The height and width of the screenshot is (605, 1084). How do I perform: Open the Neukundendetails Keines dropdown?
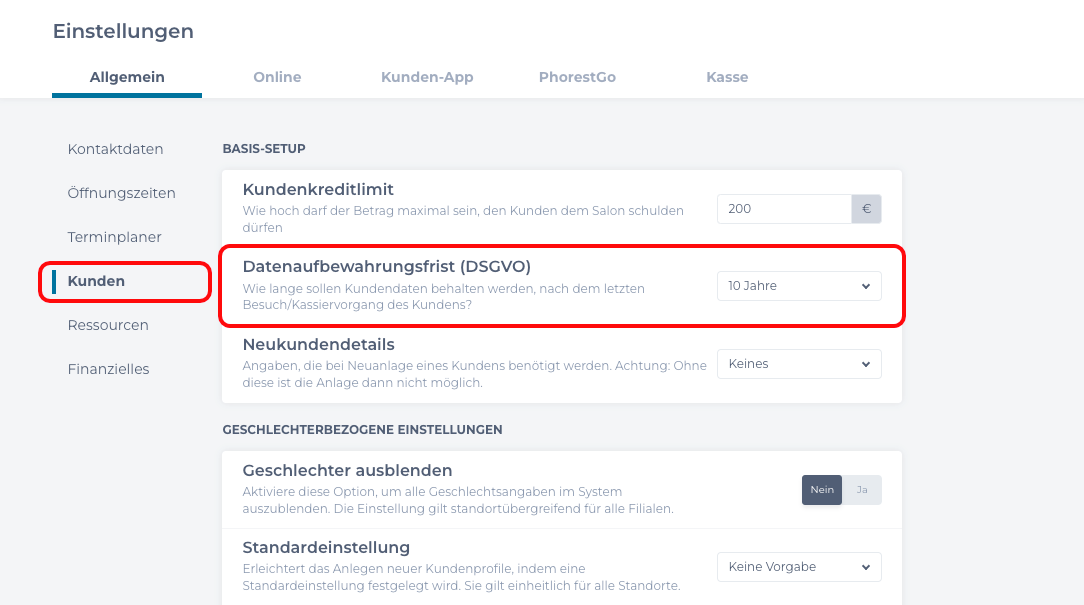point(798,364)
